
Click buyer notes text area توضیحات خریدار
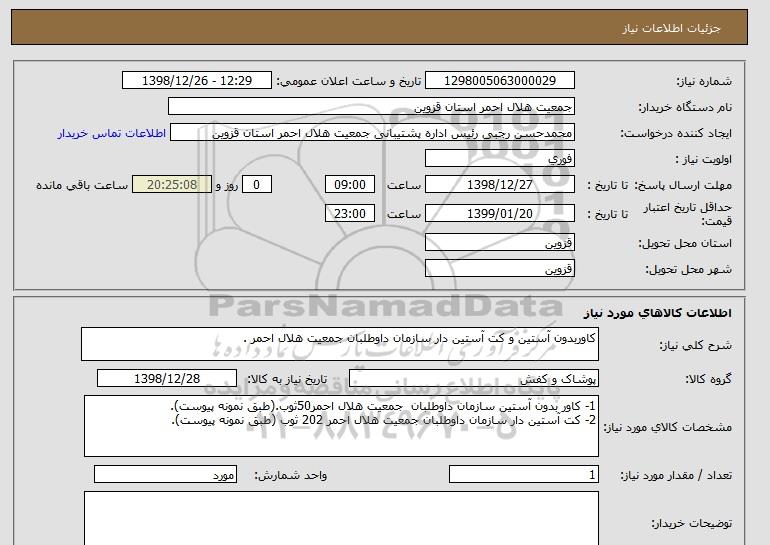coord(341,518)
